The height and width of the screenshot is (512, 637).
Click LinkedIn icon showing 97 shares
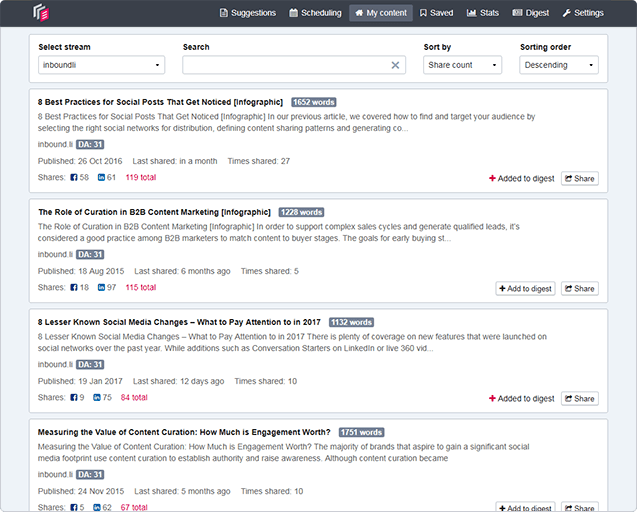(x=101, y=287)
